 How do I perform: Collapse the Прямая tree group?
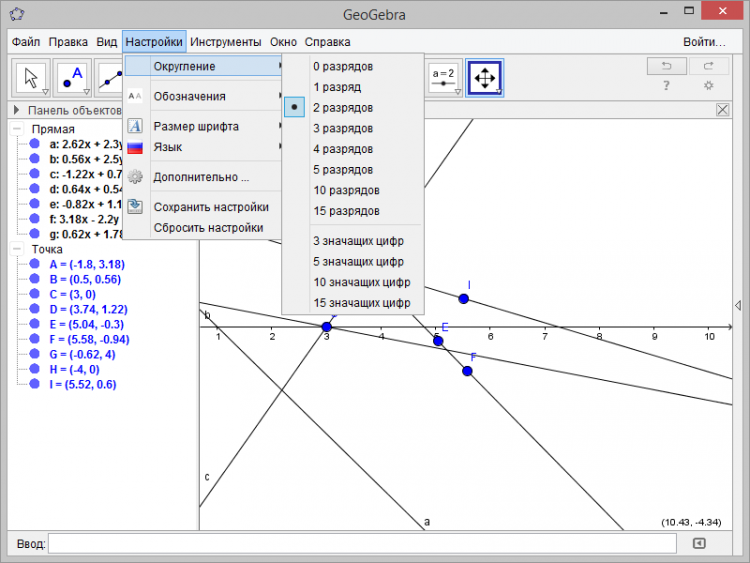(x=17, y=129)
